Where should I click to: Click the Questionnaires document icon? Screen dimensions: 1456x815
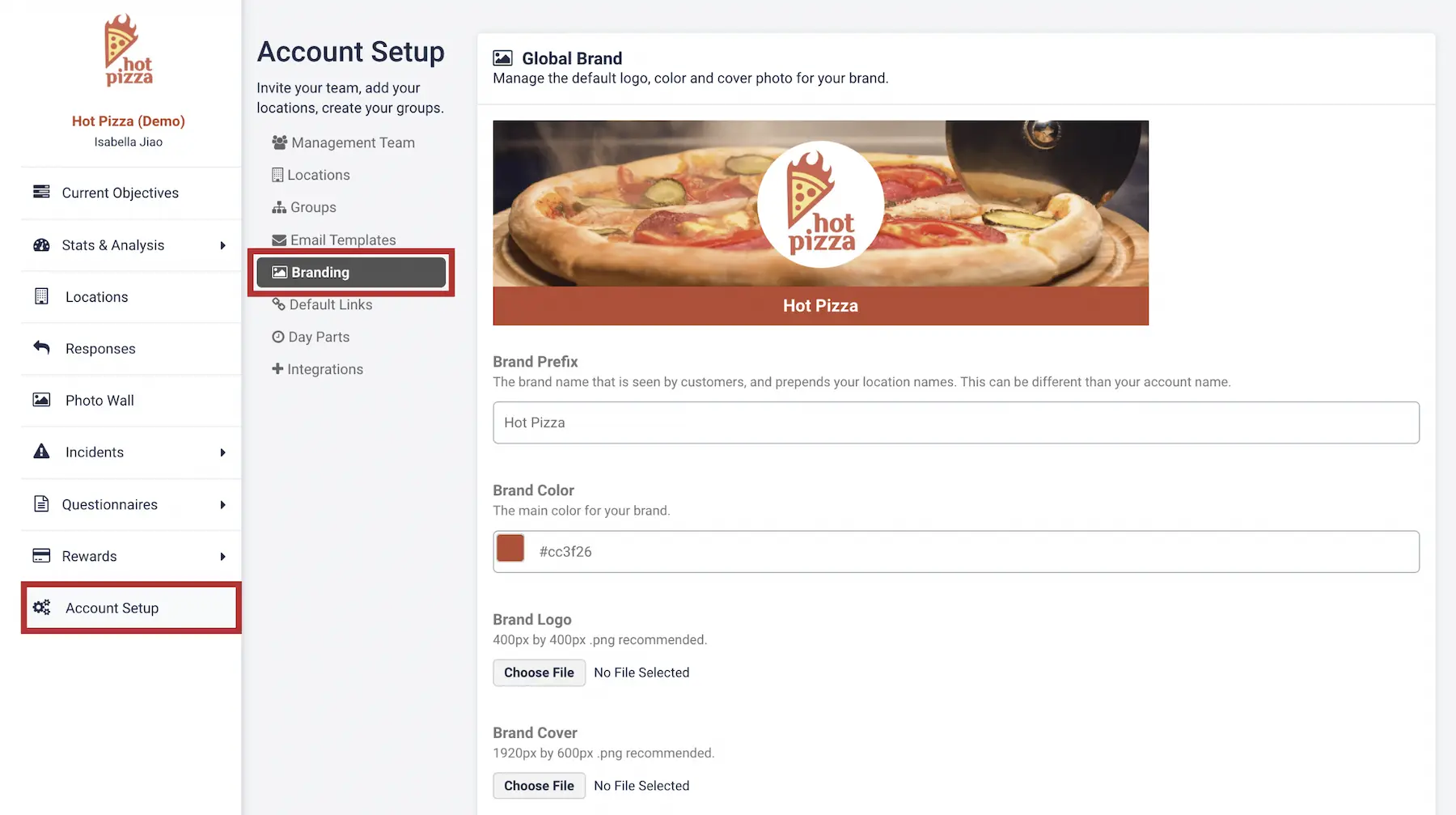coord(41,503)
